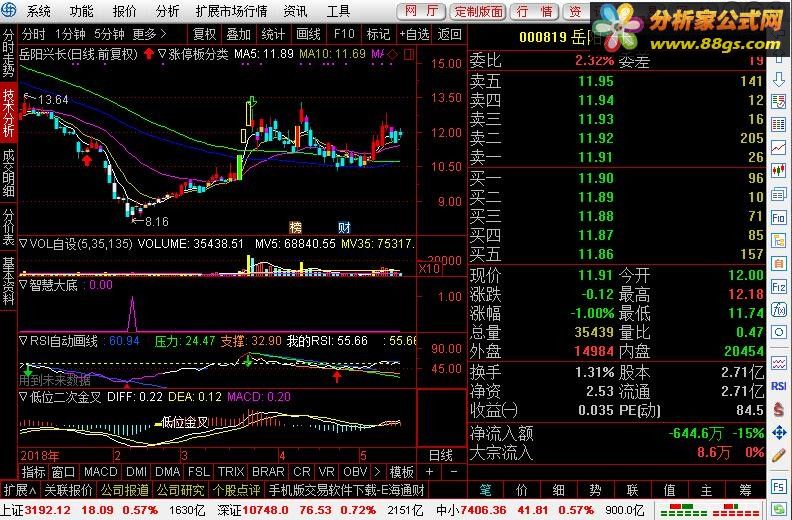
Task: Click the 榜 marker on the K-line chart
Action: point(295,227)
